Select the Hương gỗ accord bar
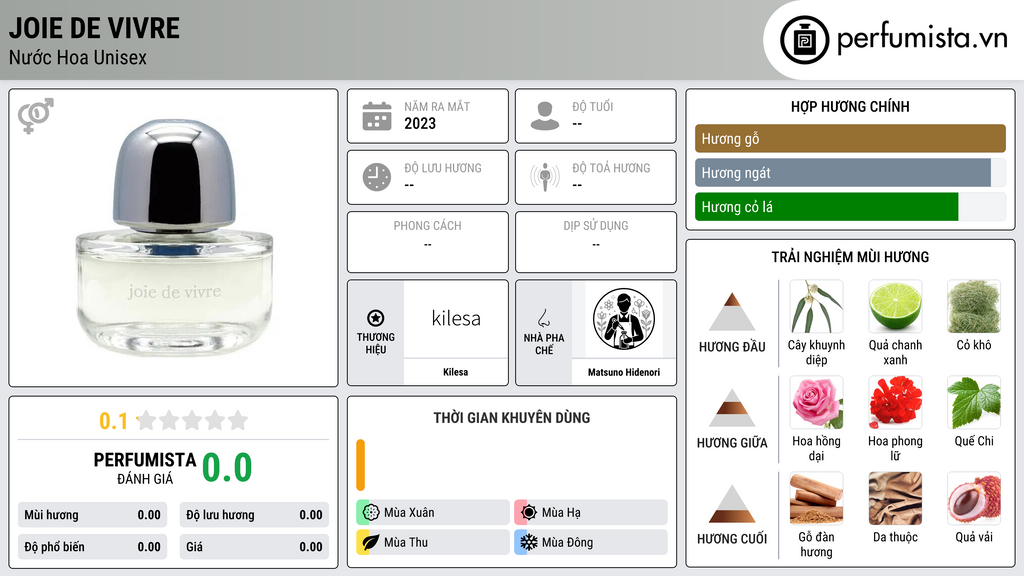Screen dimensions: 1024x576 point(850,138)
